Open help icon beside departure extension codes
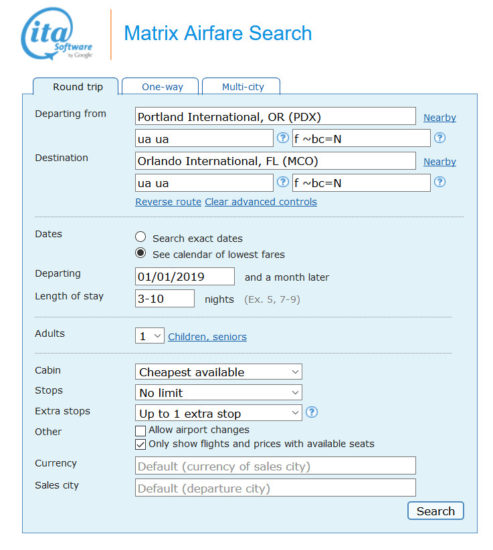This screenshot has width=493, height=550. point(440,138)
